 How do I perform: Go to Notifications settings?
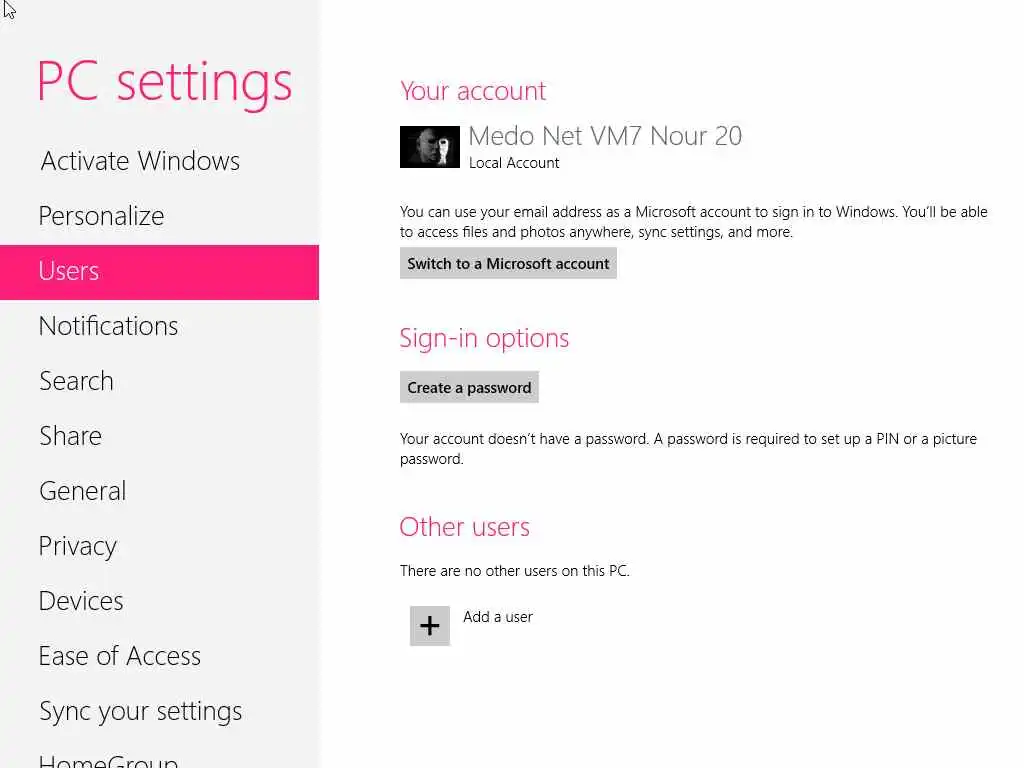tap(159, 326)
